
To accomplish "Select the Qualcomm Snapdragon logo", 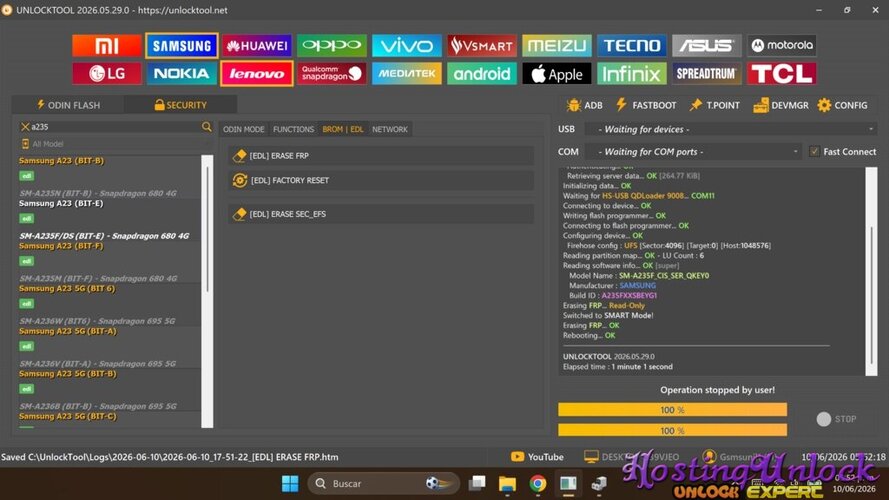I will pos(332,74).
